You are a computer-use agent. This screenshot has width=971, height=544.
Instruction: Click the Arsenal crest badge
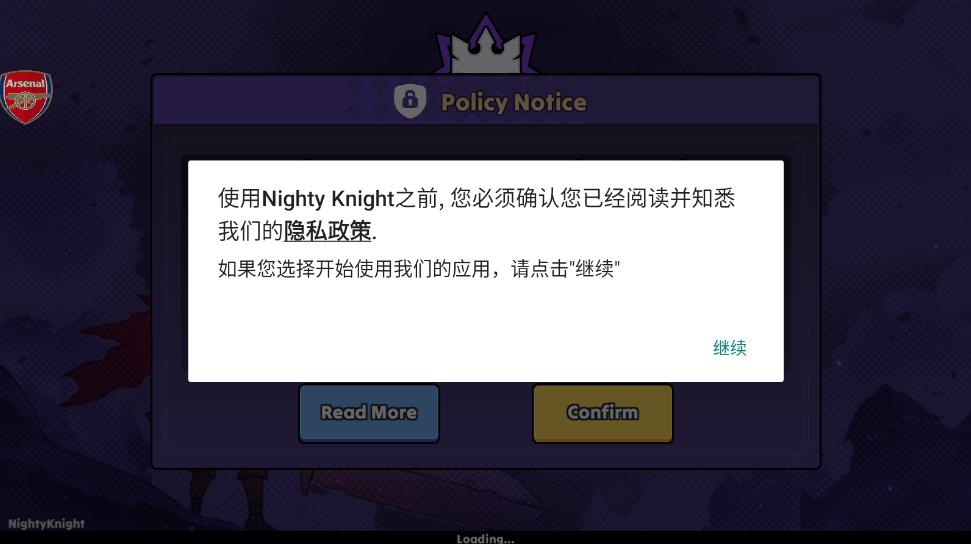26,97
